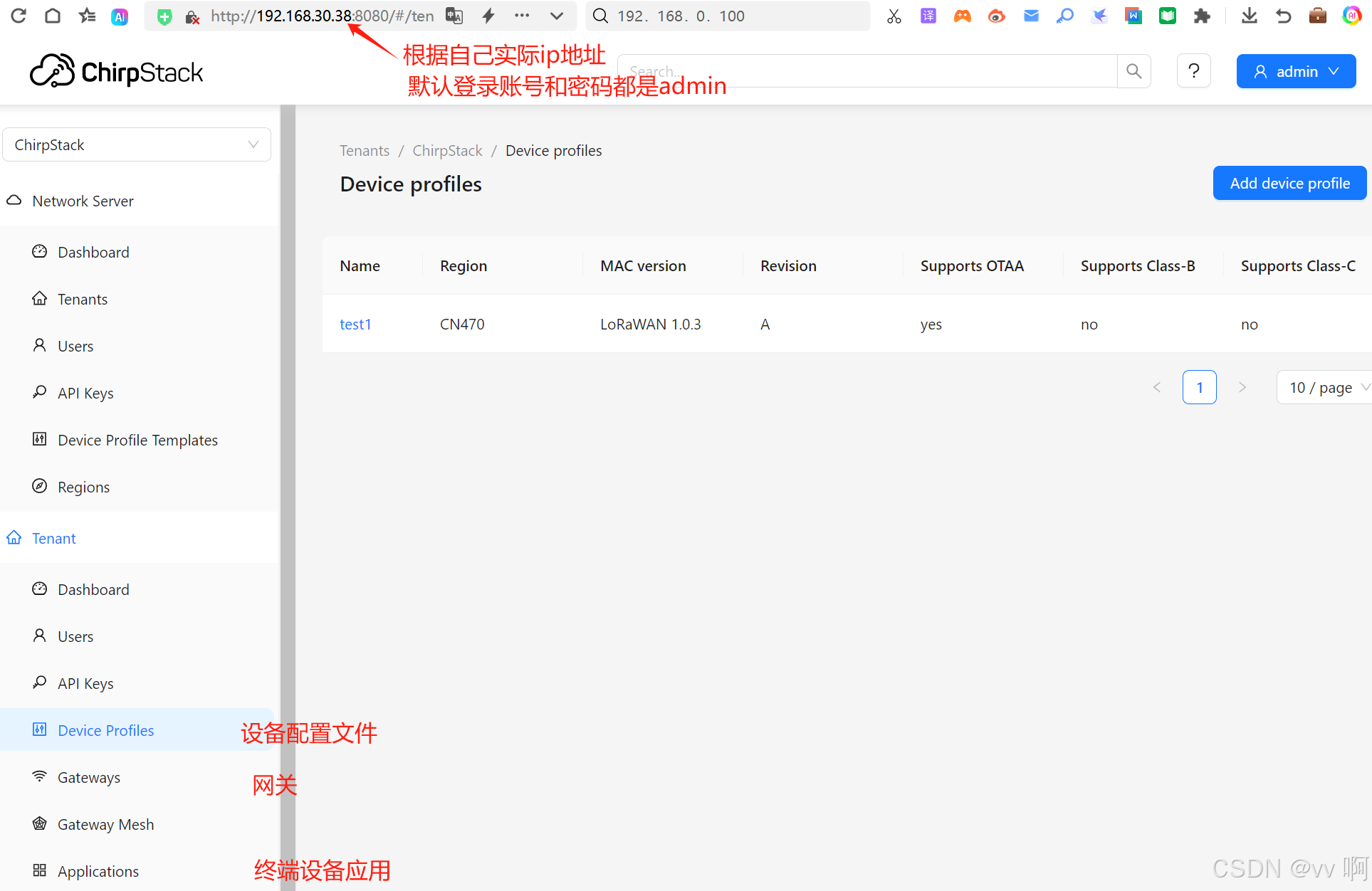Click the Weibo extension icon
Screen dimensions: 1372x891
tap(997, 16)
